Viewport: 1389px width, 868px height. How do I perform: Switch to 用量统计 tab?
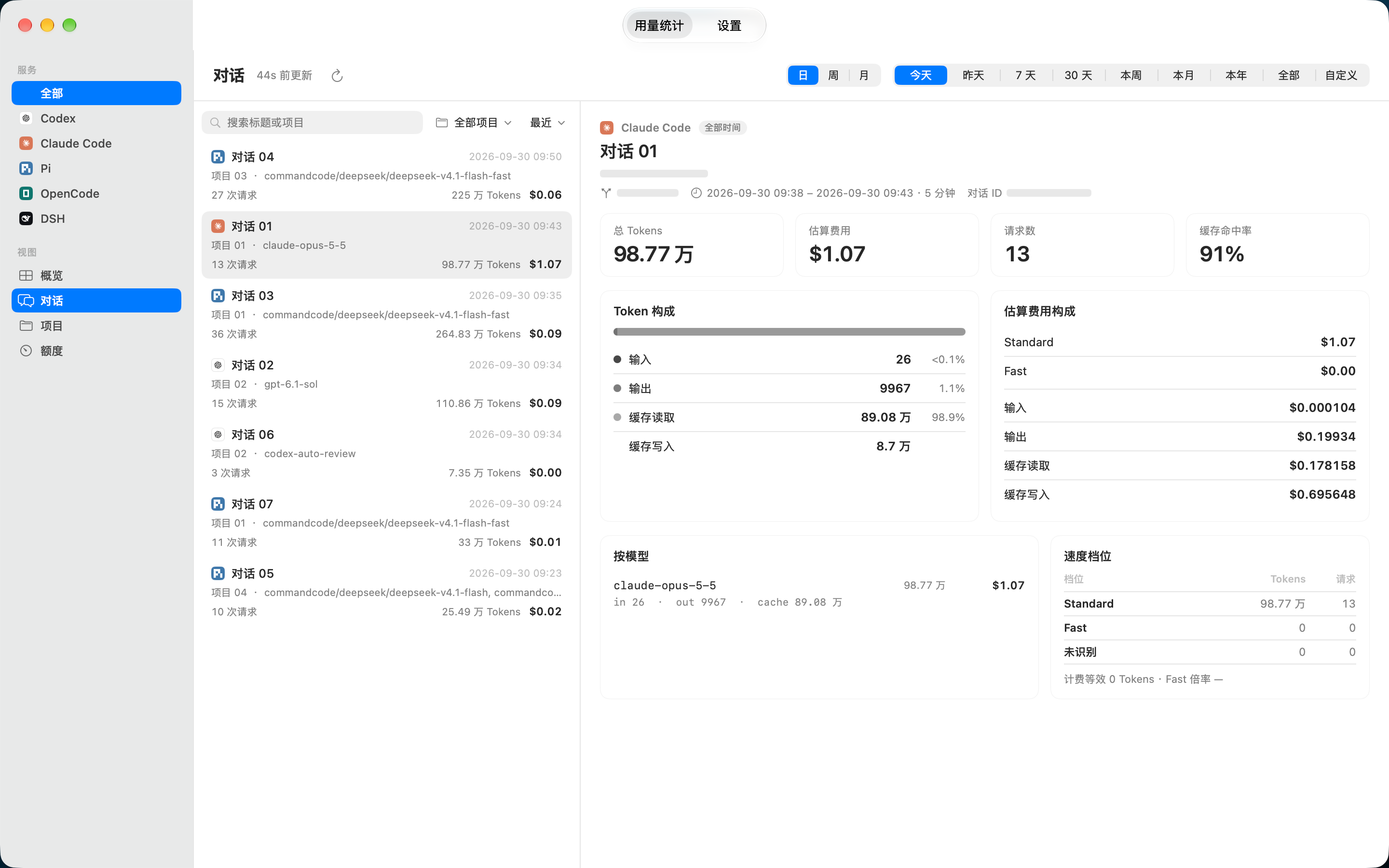[x=659, y=25]
